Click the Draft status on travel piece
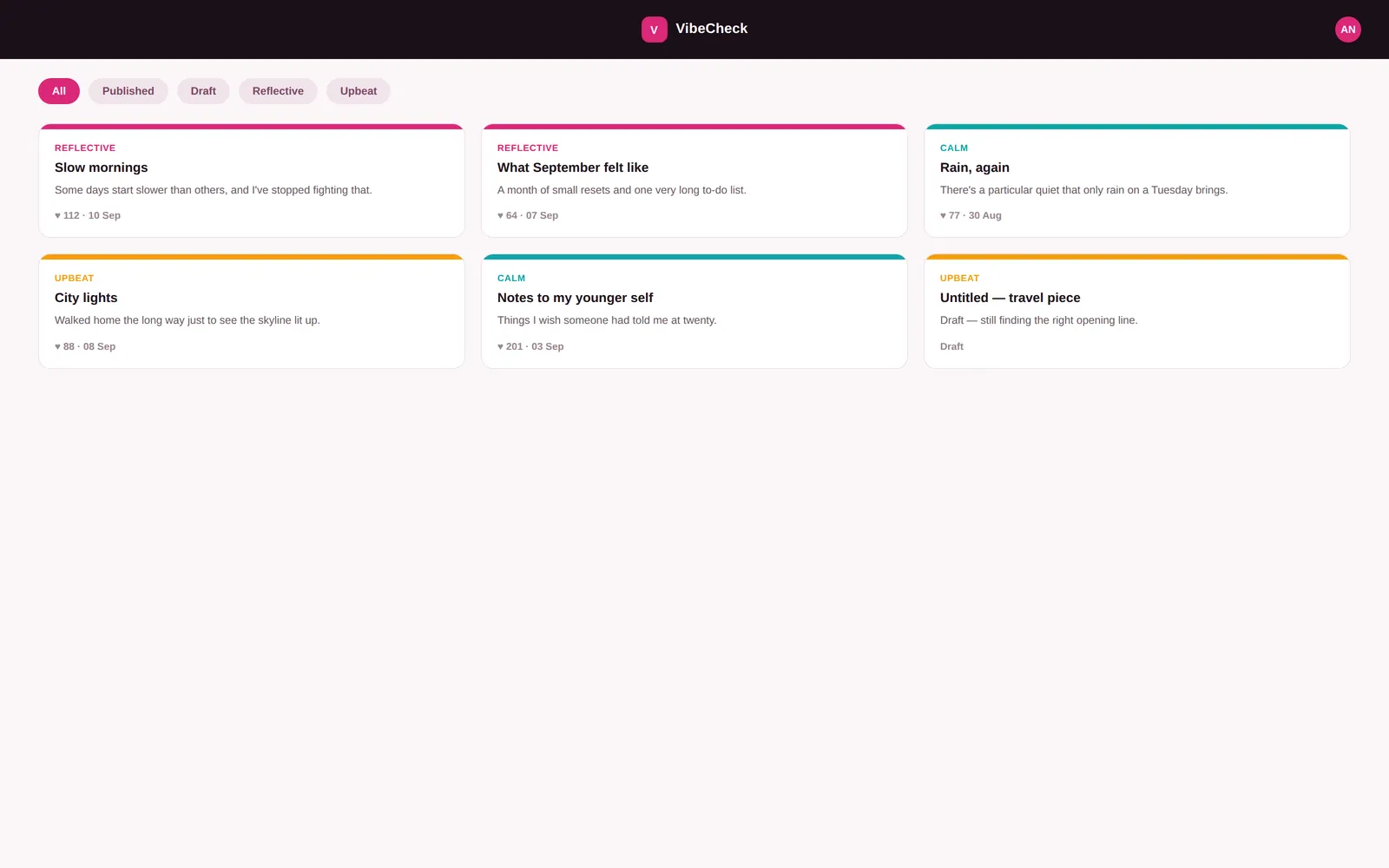Image resolution: width=1389 pixels, height=868 pixels. coord(951,346)
